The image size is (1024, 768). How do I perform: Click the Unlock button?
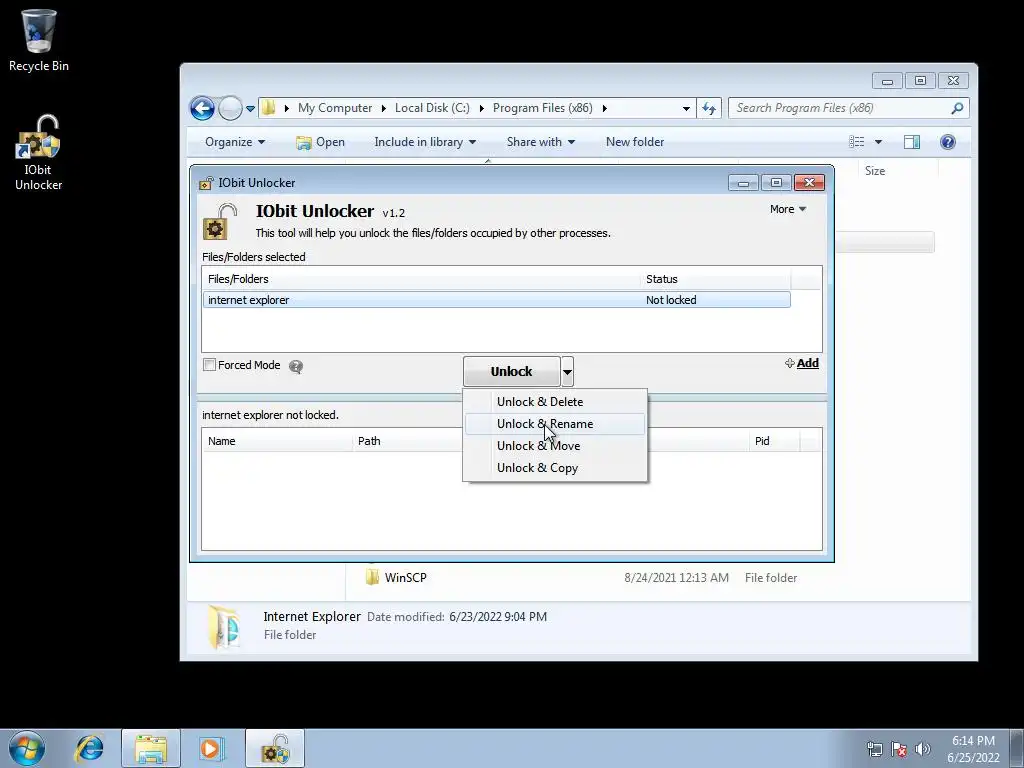(511, 372)
